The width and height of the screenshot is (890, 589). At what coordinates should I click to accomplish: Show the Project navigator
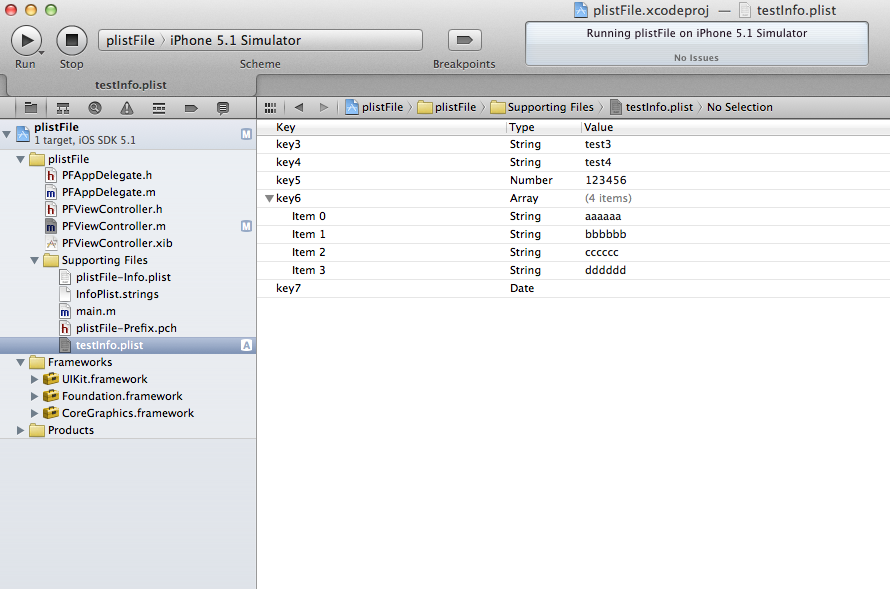point(31,107)
